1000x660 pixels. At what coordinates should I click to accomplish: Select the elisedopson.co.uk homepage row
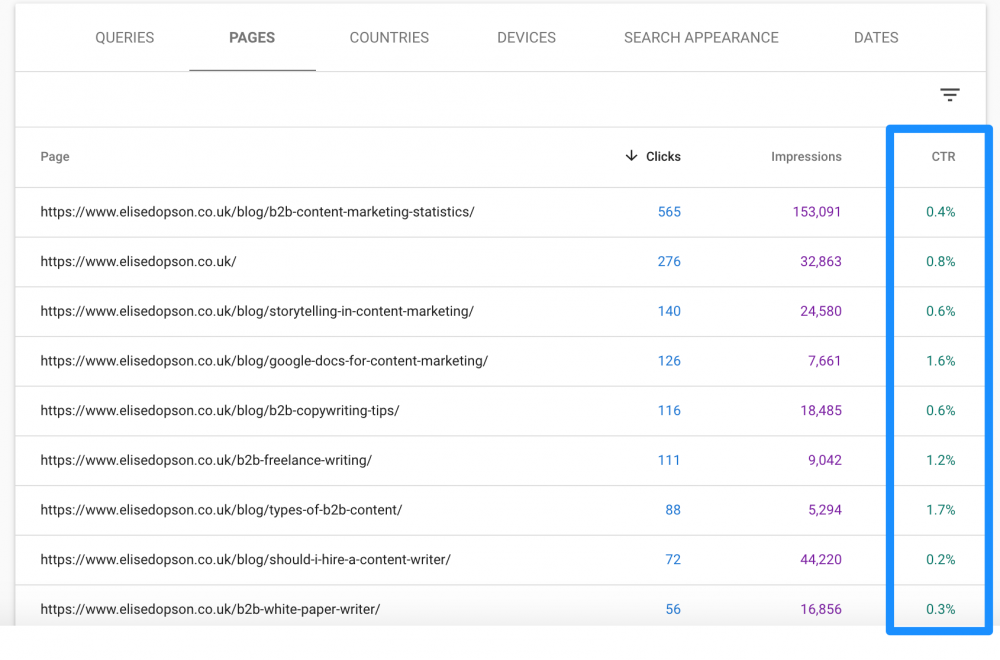click(x=138, y=262)
